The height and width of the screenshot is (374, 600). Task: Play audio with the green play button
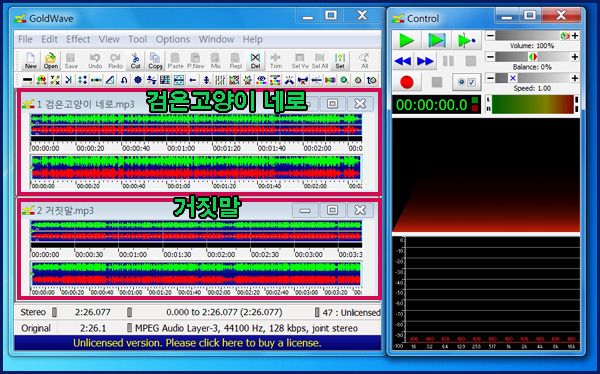(406, 40)
